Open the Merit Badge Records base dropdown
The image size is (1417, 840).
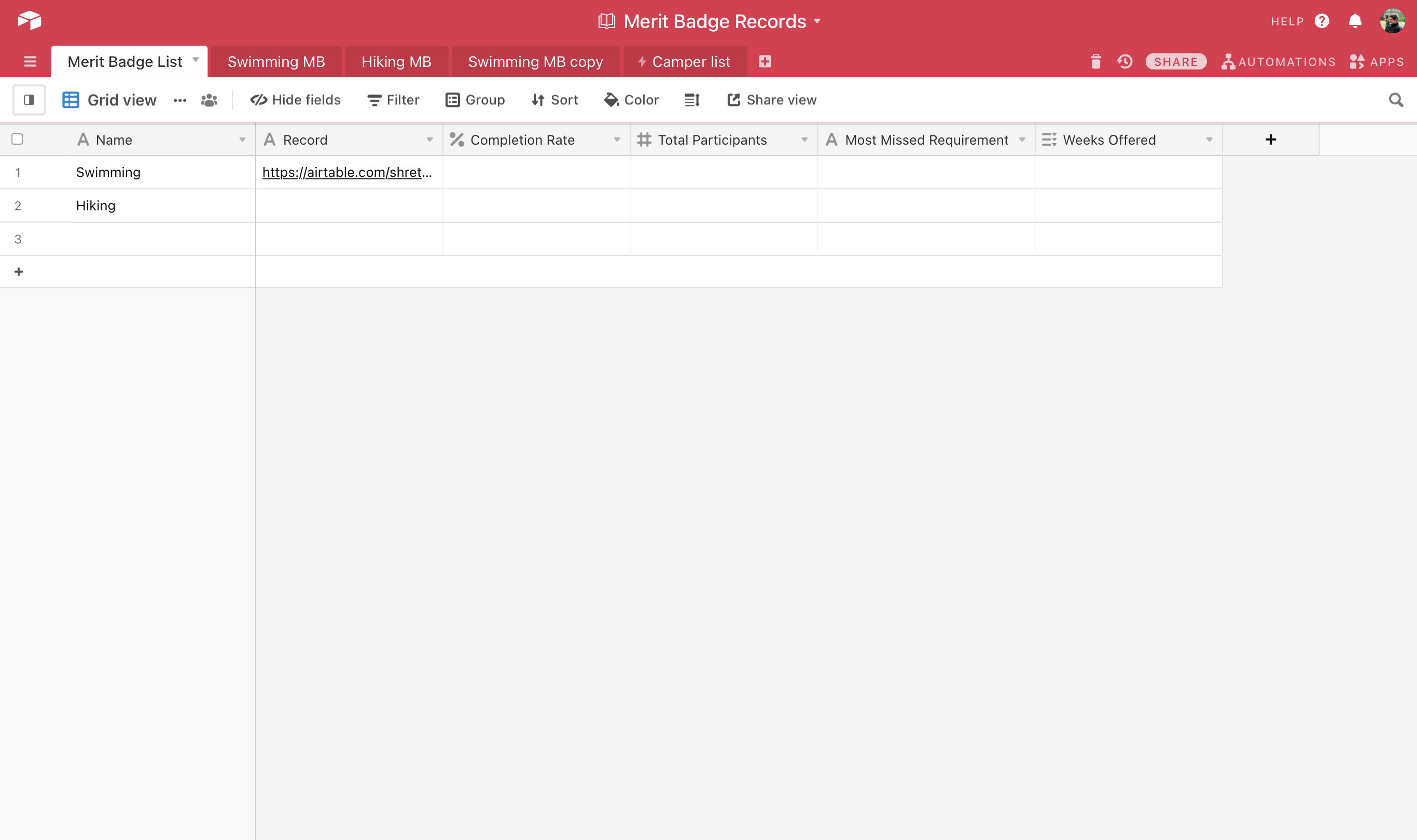pyautogui.click(x=817, y=21)
